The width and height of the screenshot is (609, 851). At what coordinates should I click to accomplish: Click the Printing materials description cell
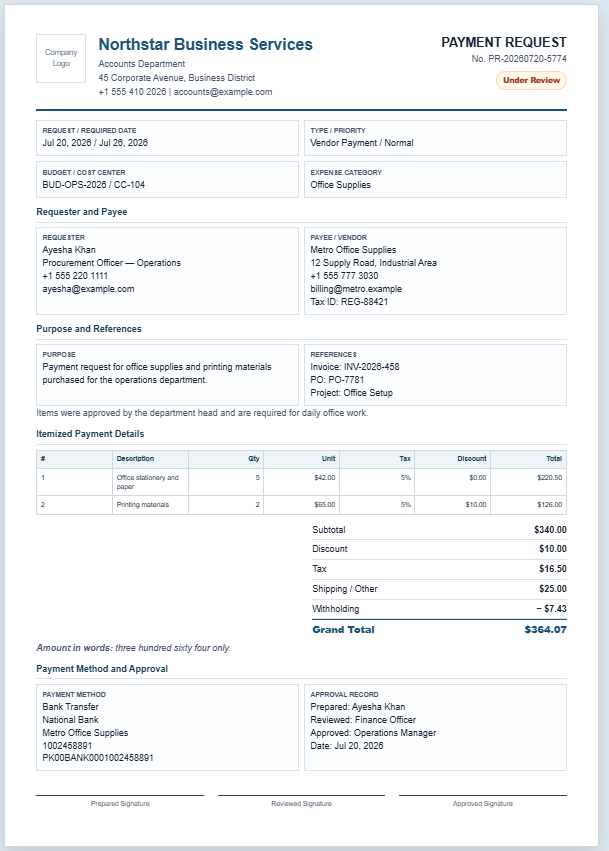coord(150,505)
